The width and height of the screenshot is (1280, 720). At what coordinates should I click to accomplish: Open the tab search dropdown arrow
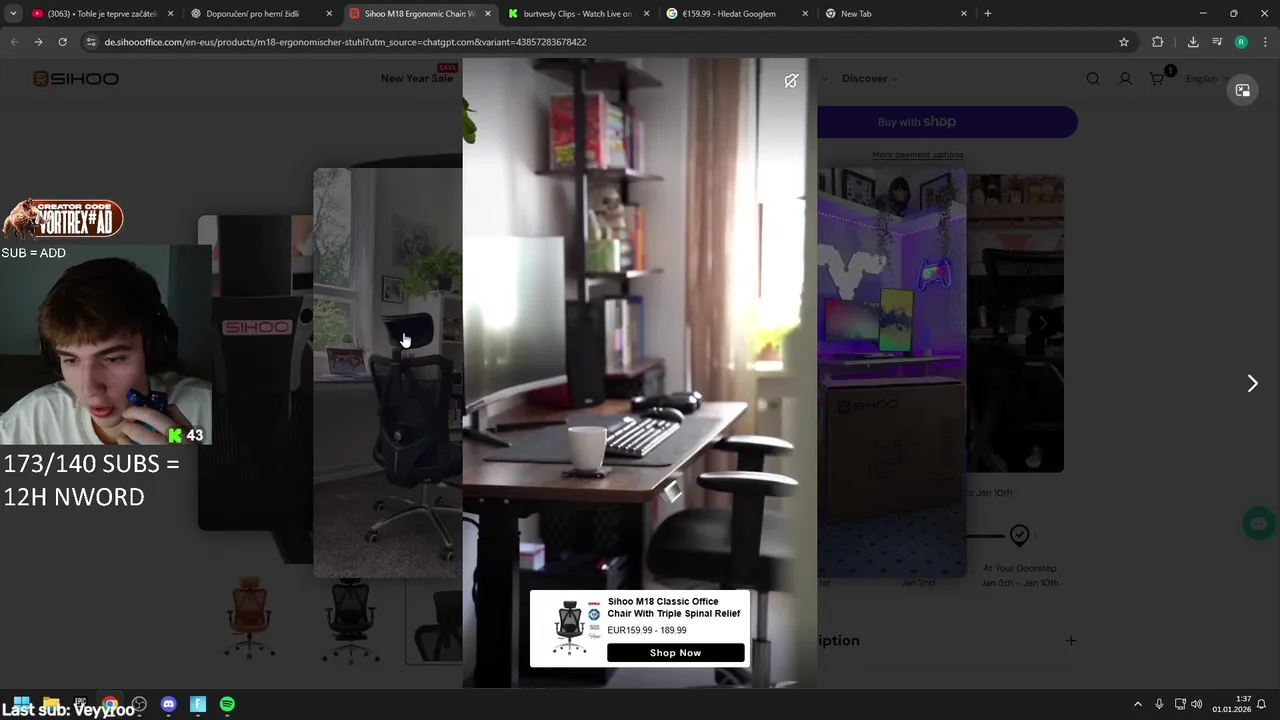click(x=13, y=14)
